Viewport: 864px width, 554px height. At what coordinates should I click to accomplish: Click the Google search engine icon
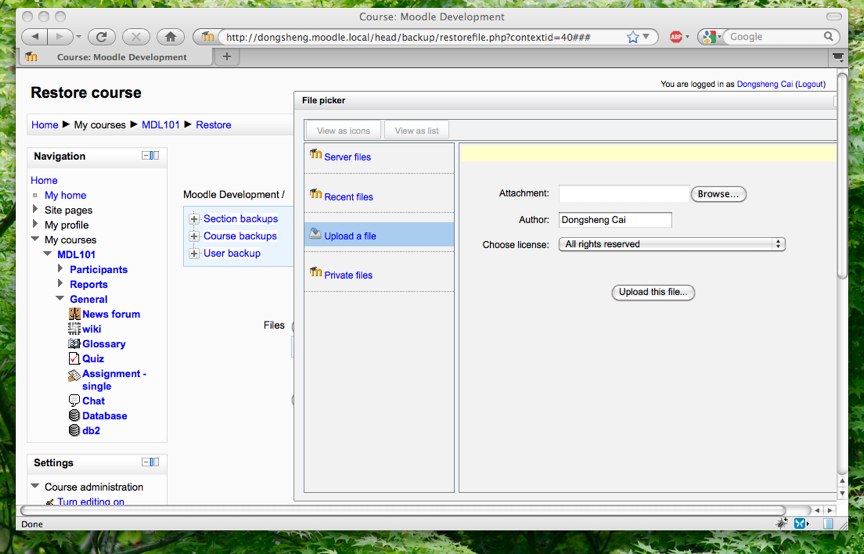(710, 37)
